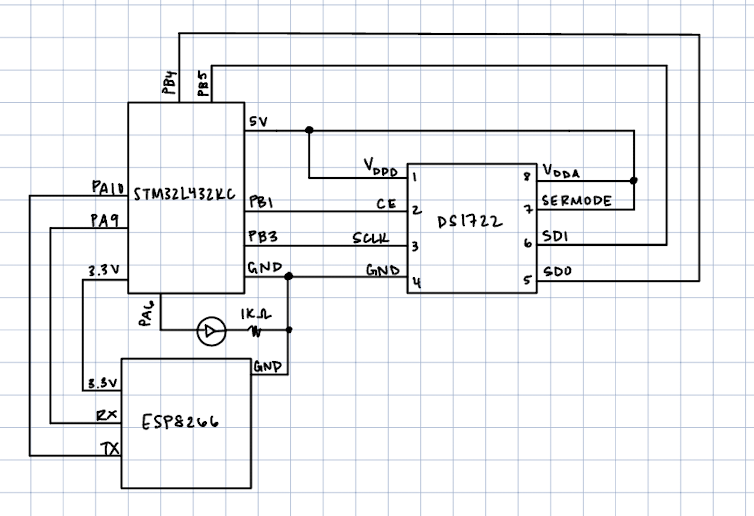The image size is (754, 516).
Task: Click the PB5 pin label
Action: pyautogui.click(x=203, y=84)
